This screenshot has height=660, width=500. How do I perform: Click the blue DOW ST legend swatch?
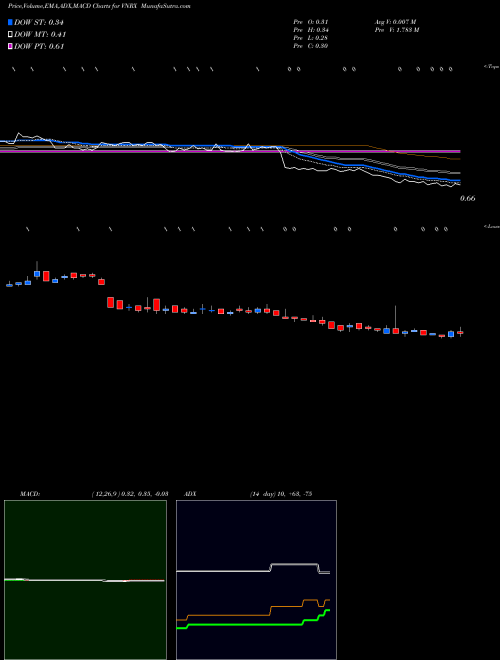(10, 22)
